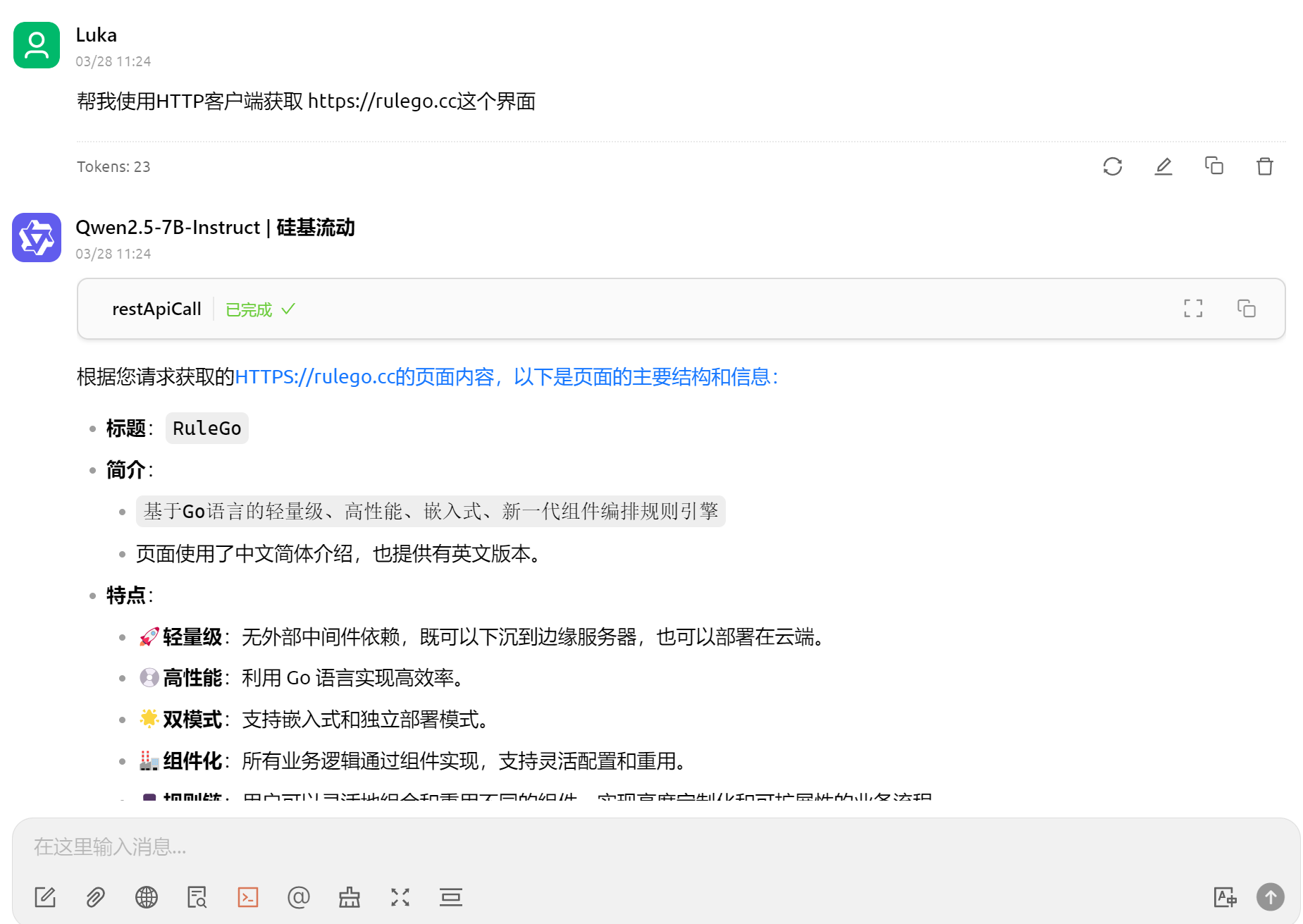Toggle web search globe icon
The width and height of the screenshot is (1303, 924).
click(x=147, y=897)
